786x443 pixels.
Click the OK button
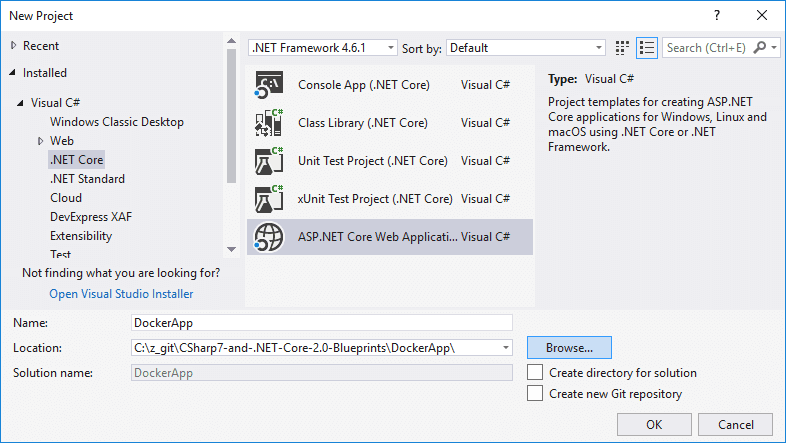(654, 425)
